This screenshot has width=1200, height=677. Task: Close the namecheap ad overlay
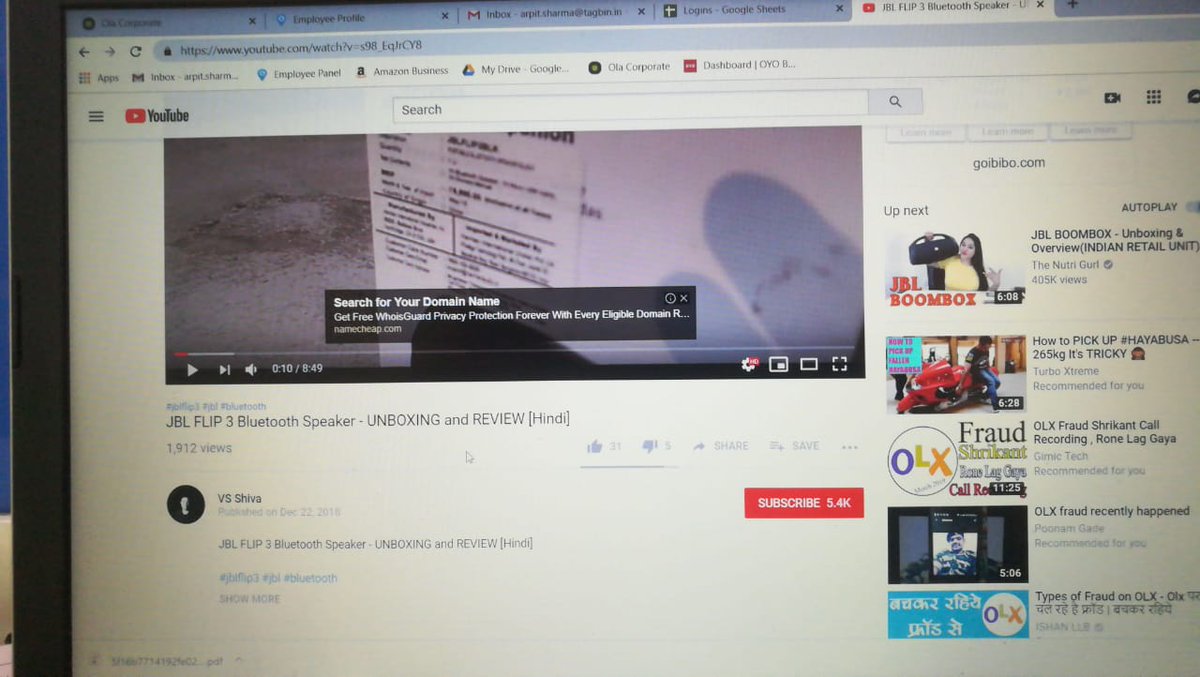coord(684,298)
